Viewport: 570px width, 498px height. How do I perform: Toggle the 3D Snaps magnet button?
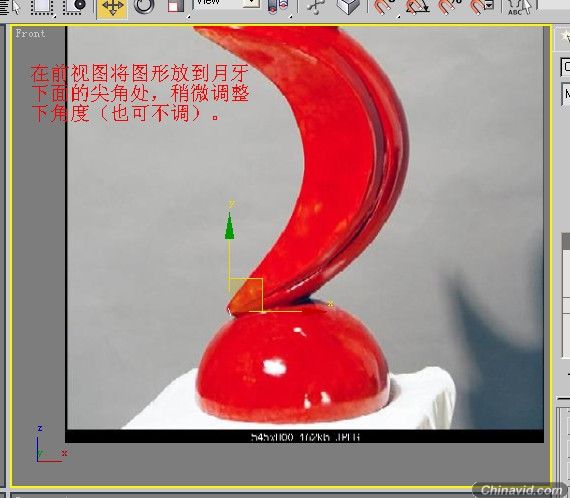385,6
